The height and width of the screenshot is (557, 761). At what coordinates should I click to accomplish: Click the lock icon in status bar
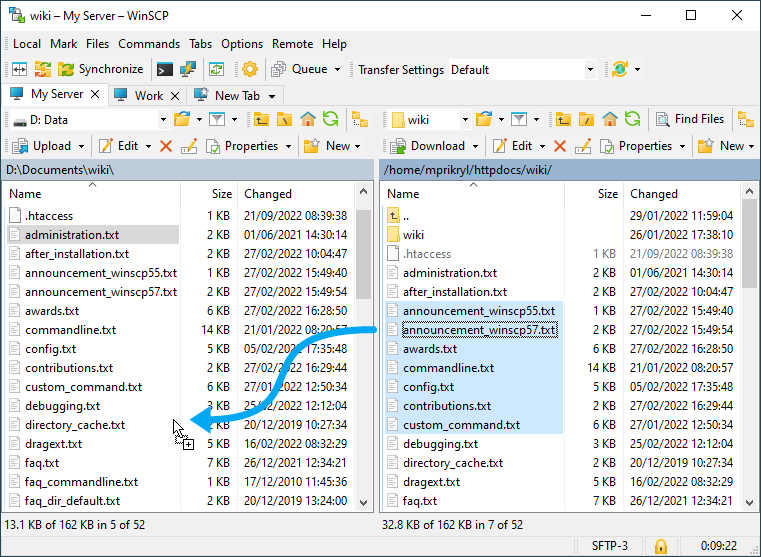point(660,546)
